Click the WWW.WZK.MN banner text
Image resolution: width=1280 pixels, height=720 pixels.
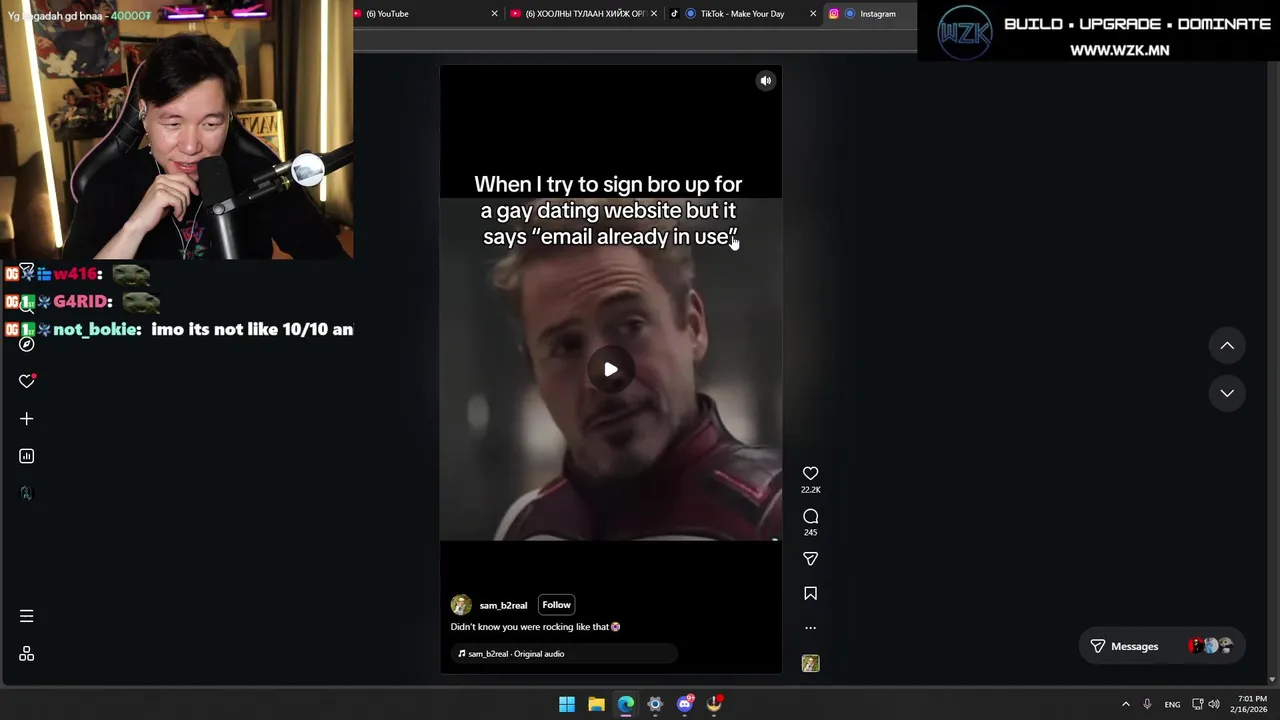(x=1119, y=50)
